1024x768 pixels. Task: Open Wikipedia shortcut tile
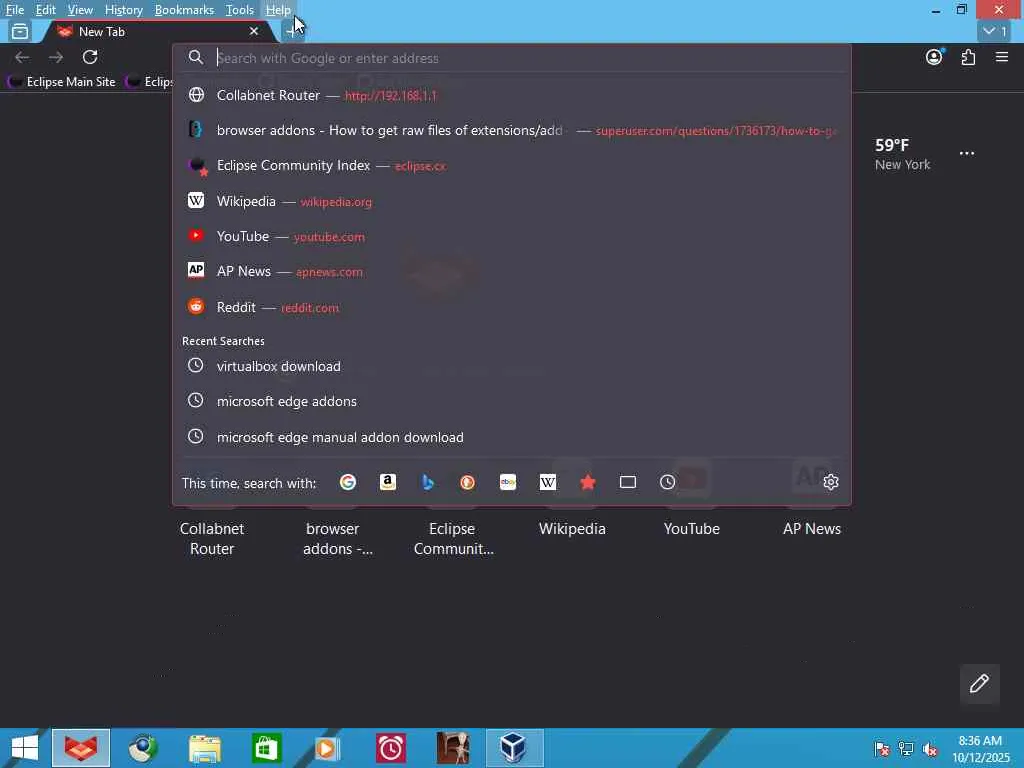tap(572, 529)
